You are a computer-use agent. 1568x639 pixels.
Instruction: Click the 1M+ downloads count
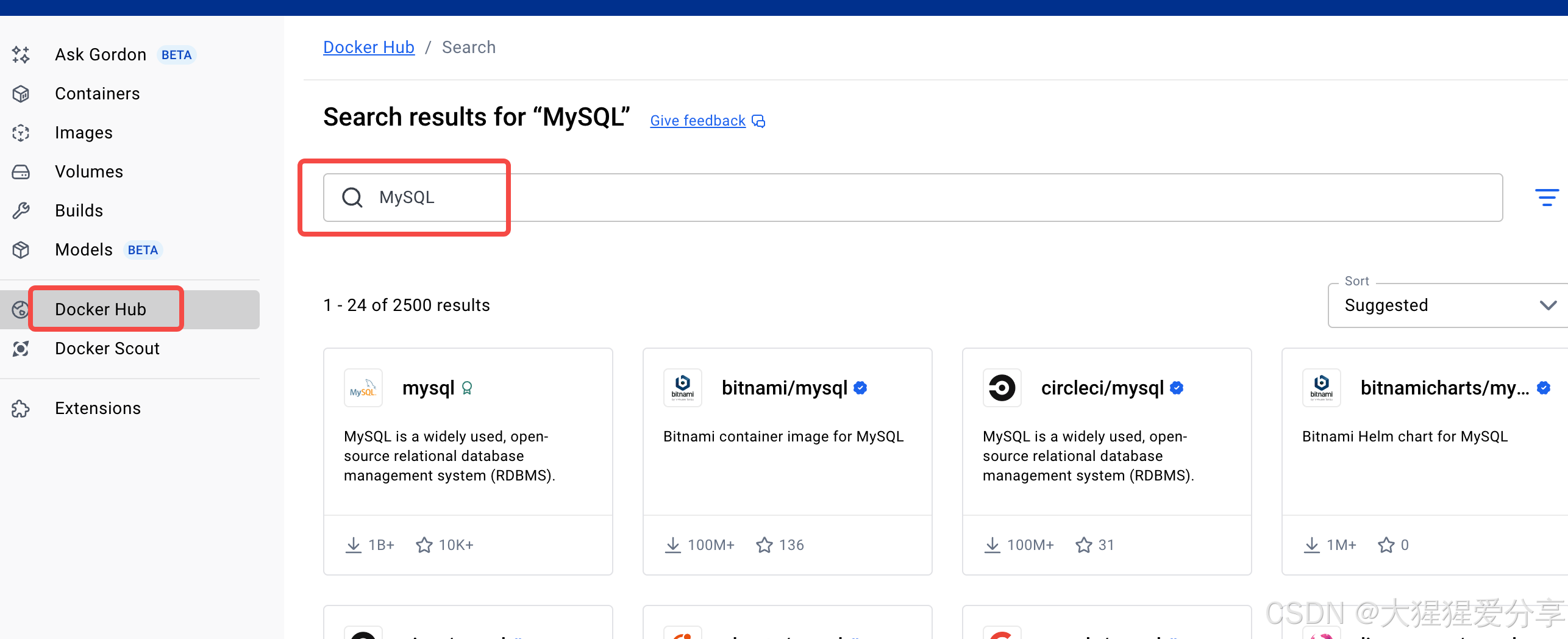click(1341, 545)
